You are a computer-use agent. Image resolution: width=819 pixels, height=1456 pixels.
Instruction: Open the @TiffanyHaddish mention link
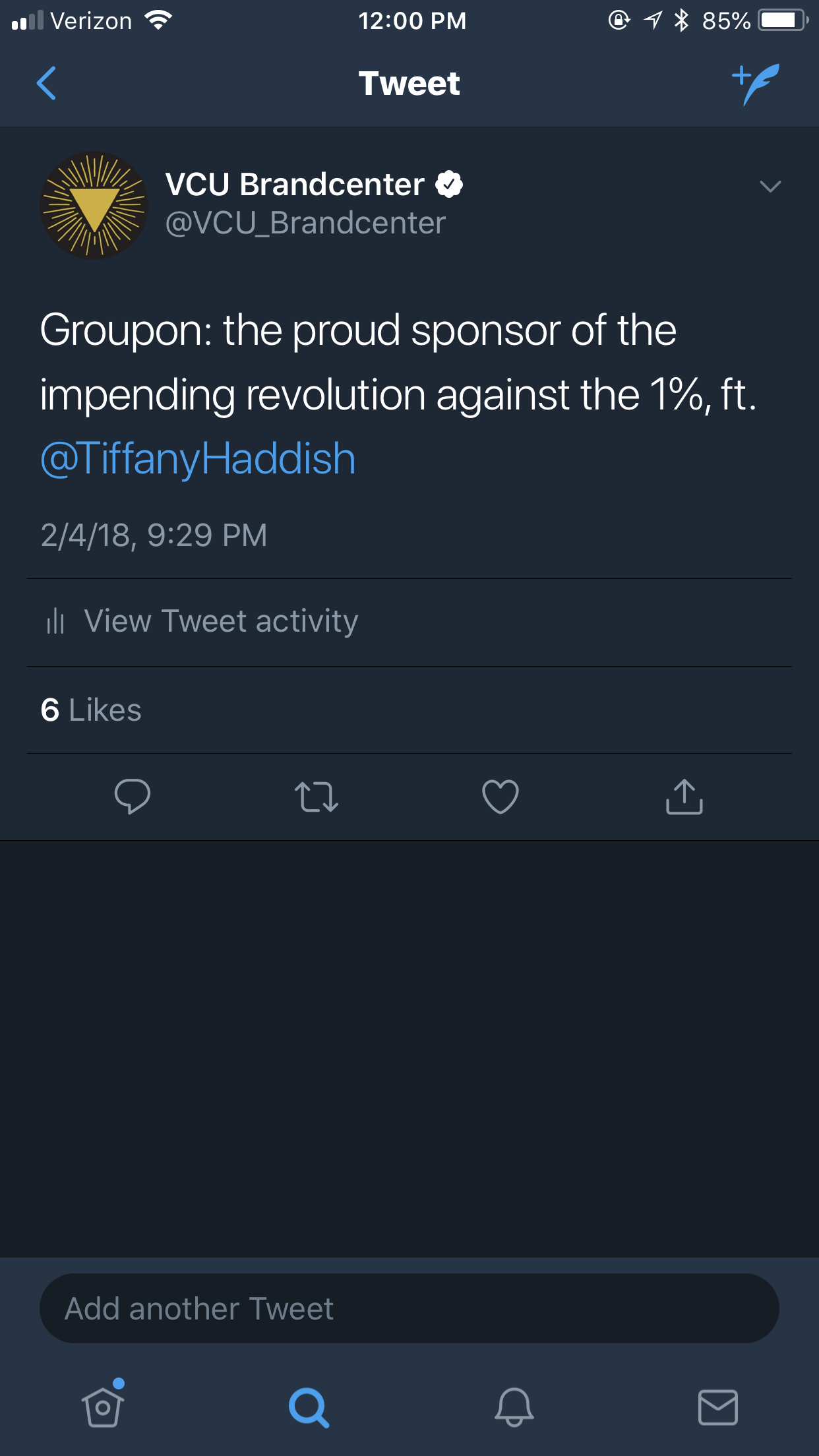tap(198, 458)
